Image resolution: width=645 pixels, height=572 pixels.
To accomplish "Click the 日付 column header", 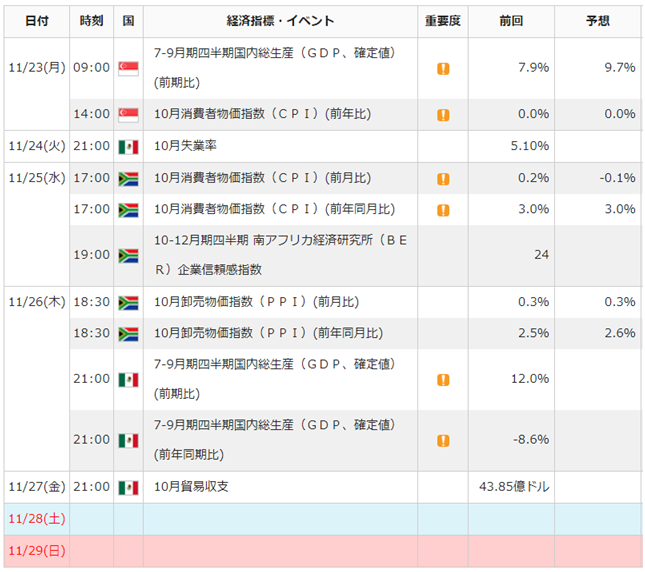I will point(37,21).
